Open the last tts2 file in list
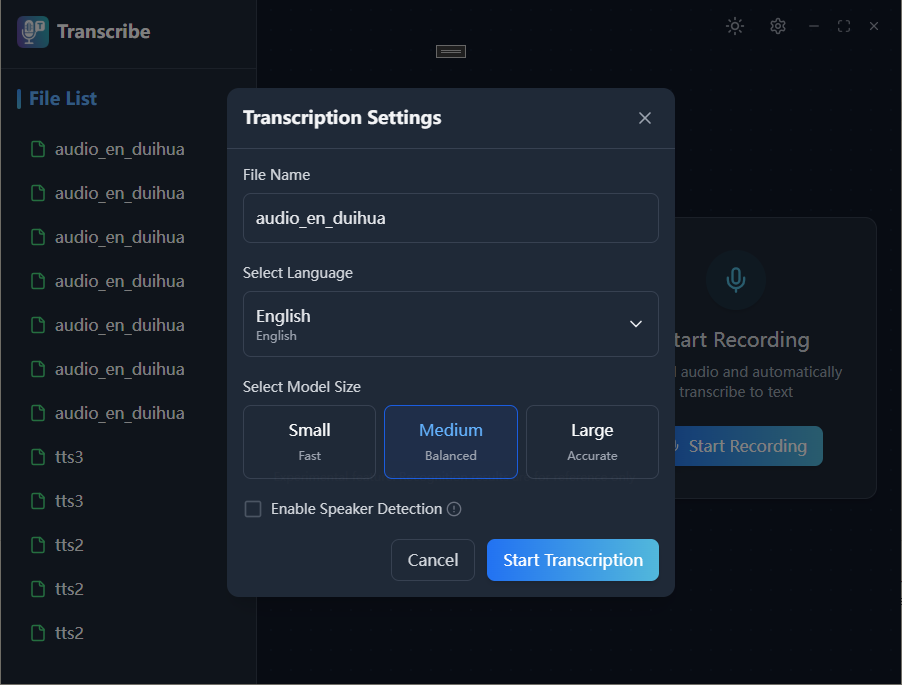Viewport: 902px width, 685px height. 58,633
